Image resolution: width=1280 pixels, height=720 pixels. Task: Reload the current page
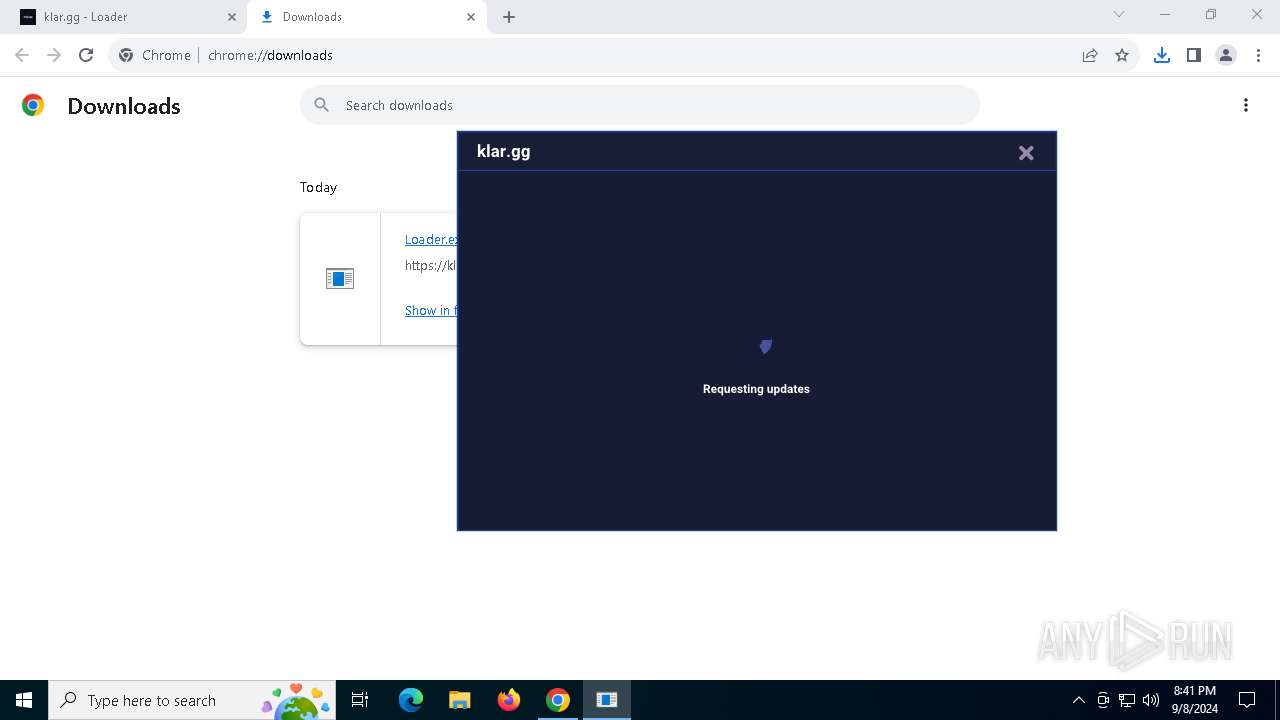coord(86,55)
